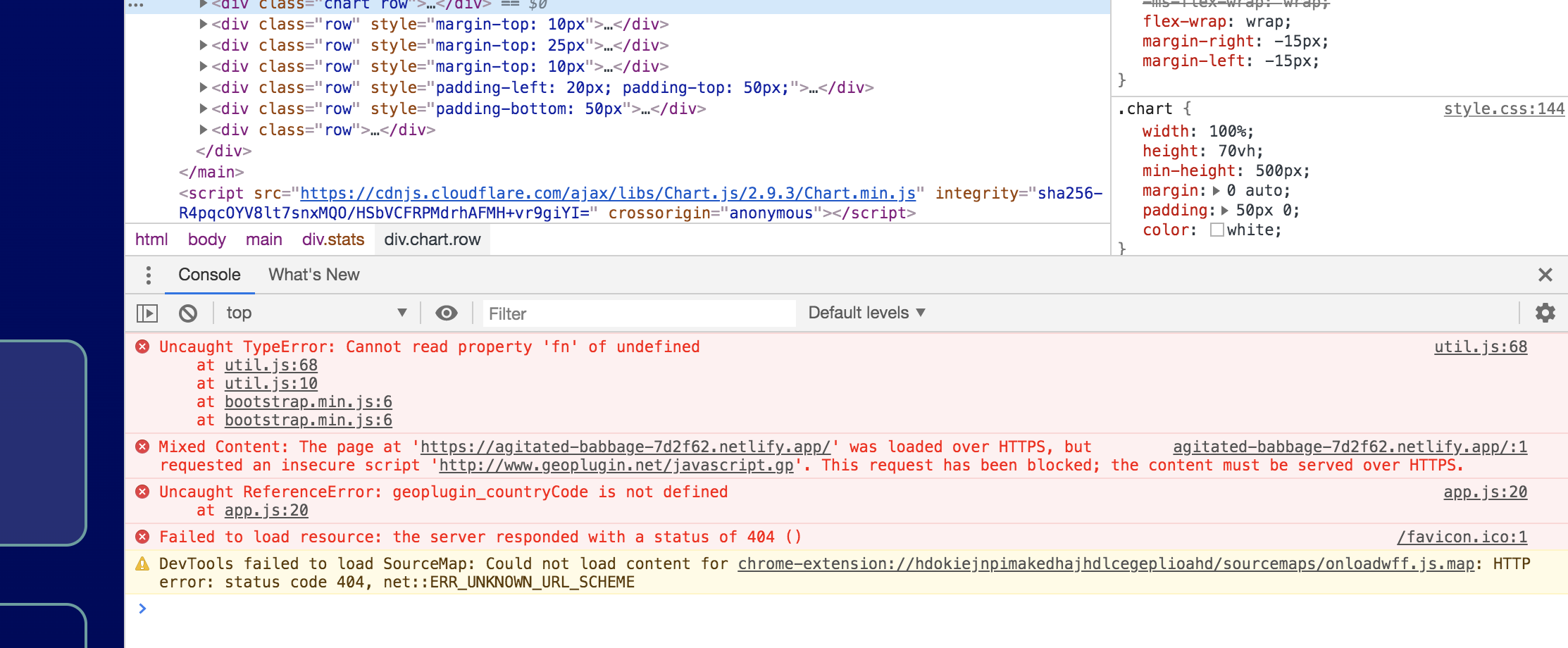Image resolution: width=1568 pixels, height=648 pixels.
Task: Open the agitated-babbage page URL in Mixed Content
Action: coord(626,447)
